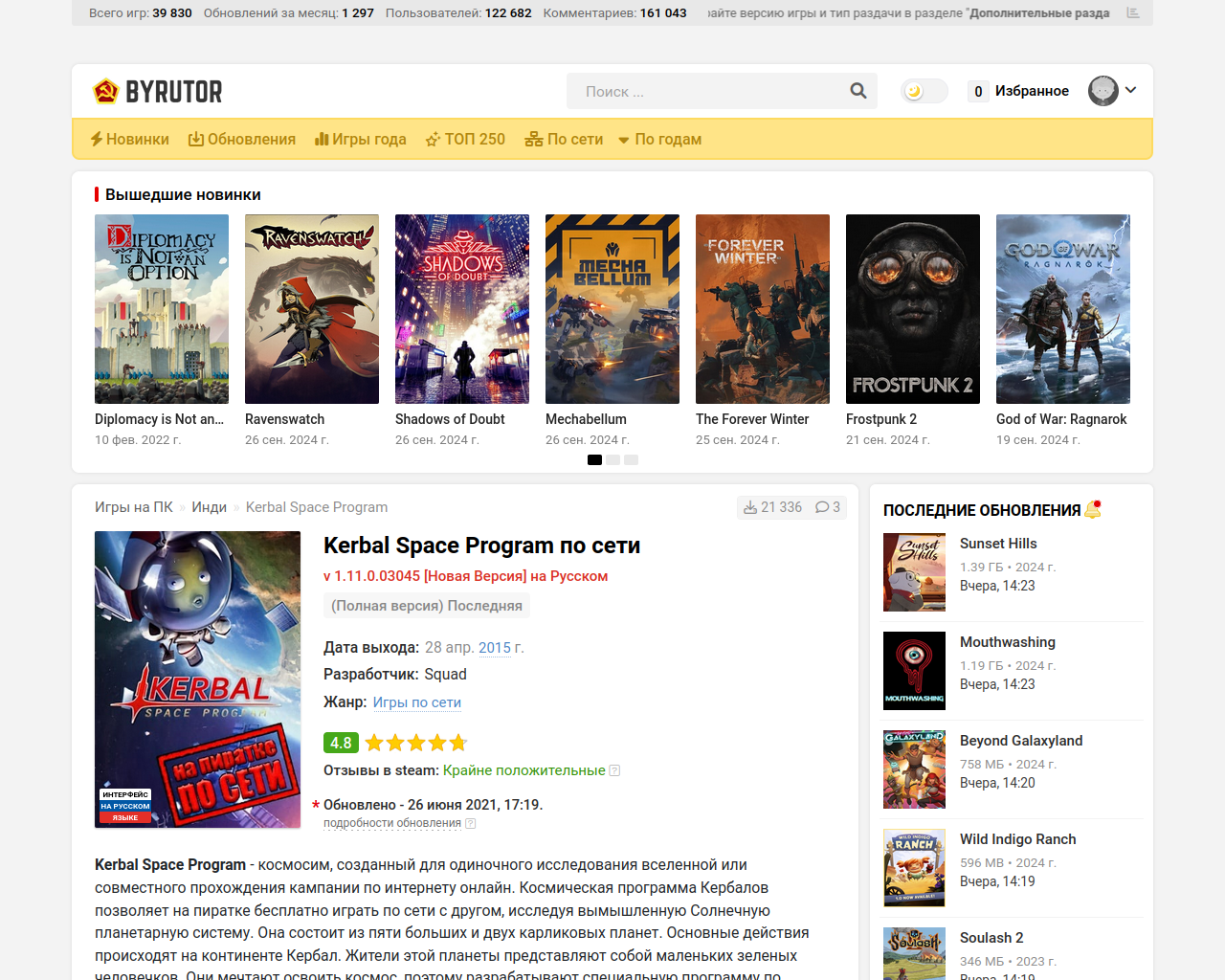Click Mechabellum title link

(x=586, y=419)
